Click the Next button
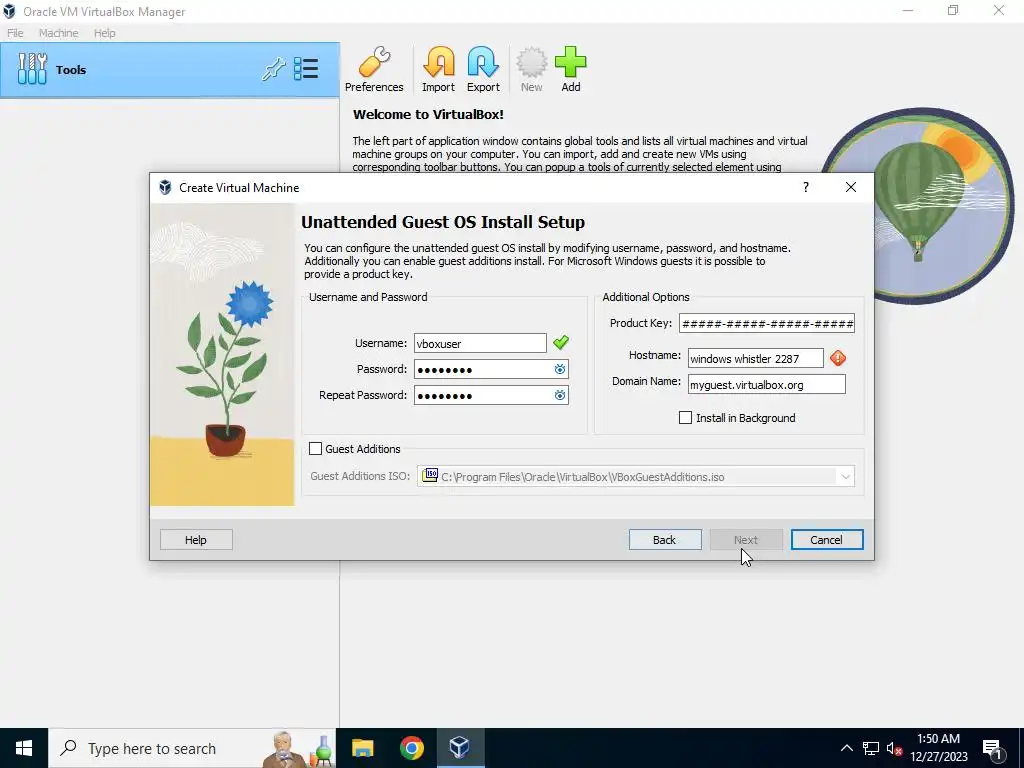Viewport: 1024px width, 768px height. 746,539
